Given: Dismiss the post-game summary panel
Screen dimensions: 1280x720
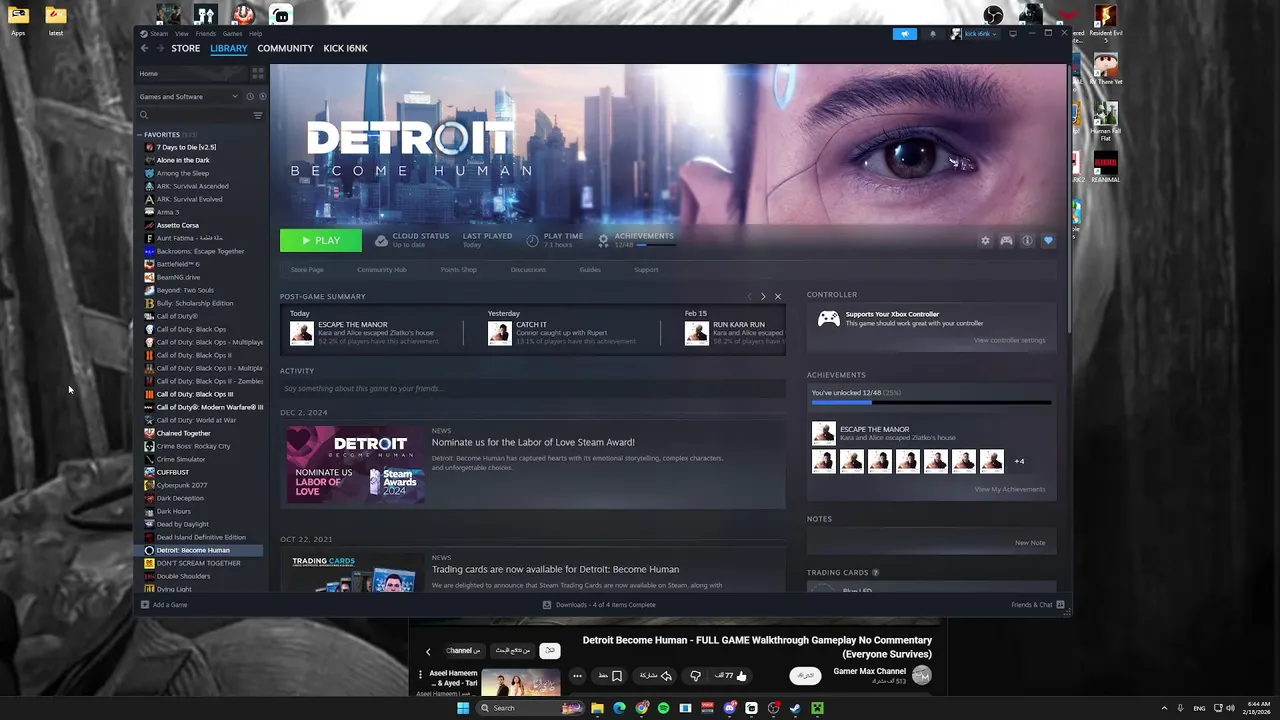Looking at the screenshot, I should pos(778,296).
